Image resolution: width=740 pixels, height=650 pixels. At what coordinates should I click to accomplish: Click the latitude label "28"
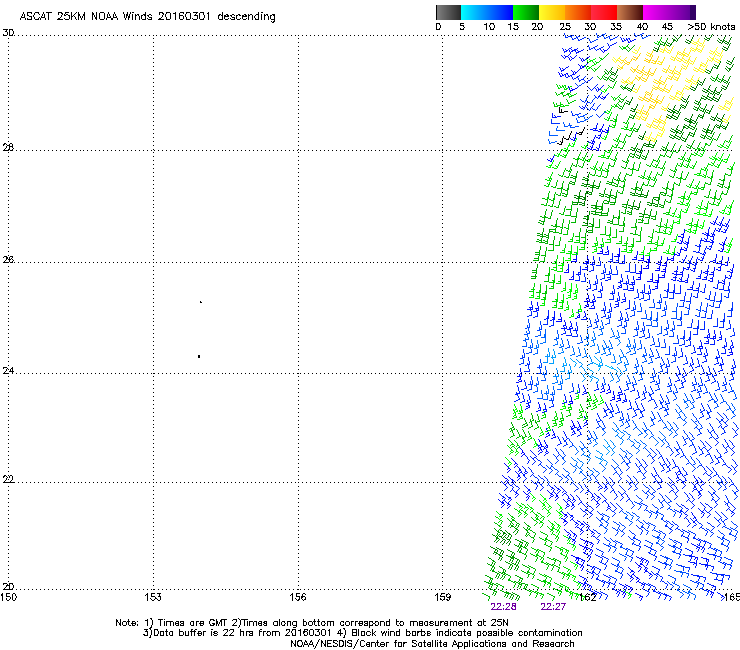click(x=8, y=147)
